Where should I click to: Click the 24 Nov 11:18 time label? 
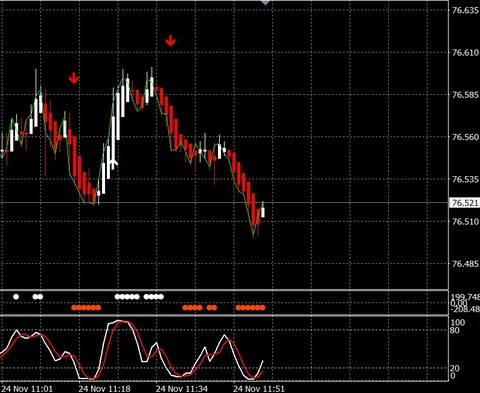click(104, 389)
